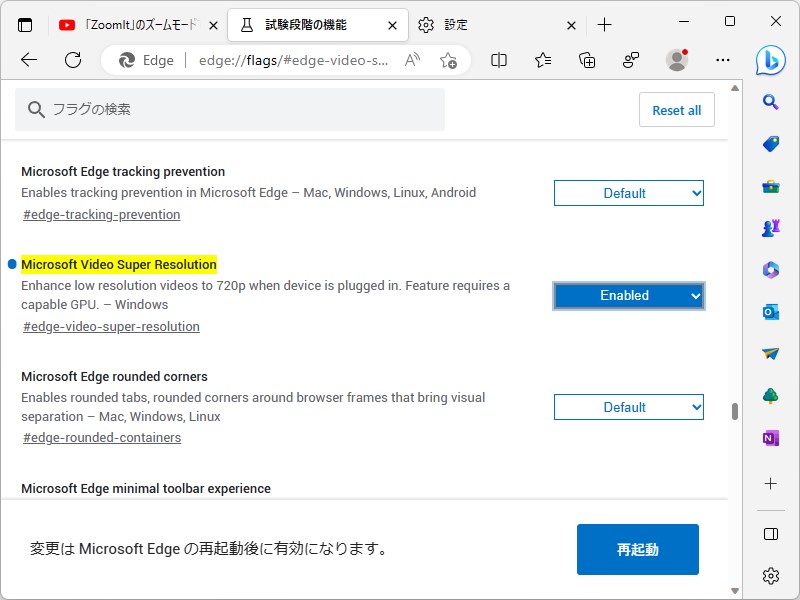This screenshot has height=600, width=800.
Task: Open Outlook from the Edge sidebar
Action: click(x=769, y=311)
